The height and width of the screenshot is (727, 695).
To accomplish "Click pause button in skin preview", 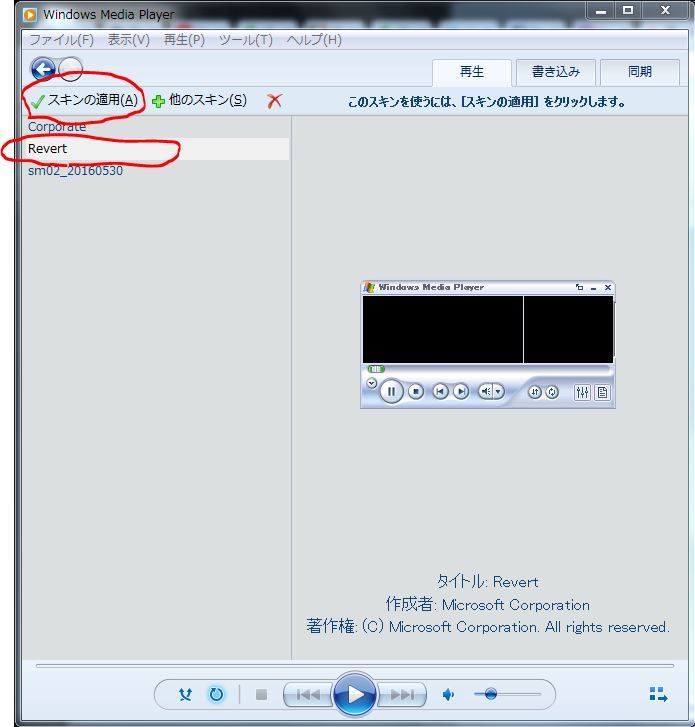I will pyautogui.click(x=391, y=392).
